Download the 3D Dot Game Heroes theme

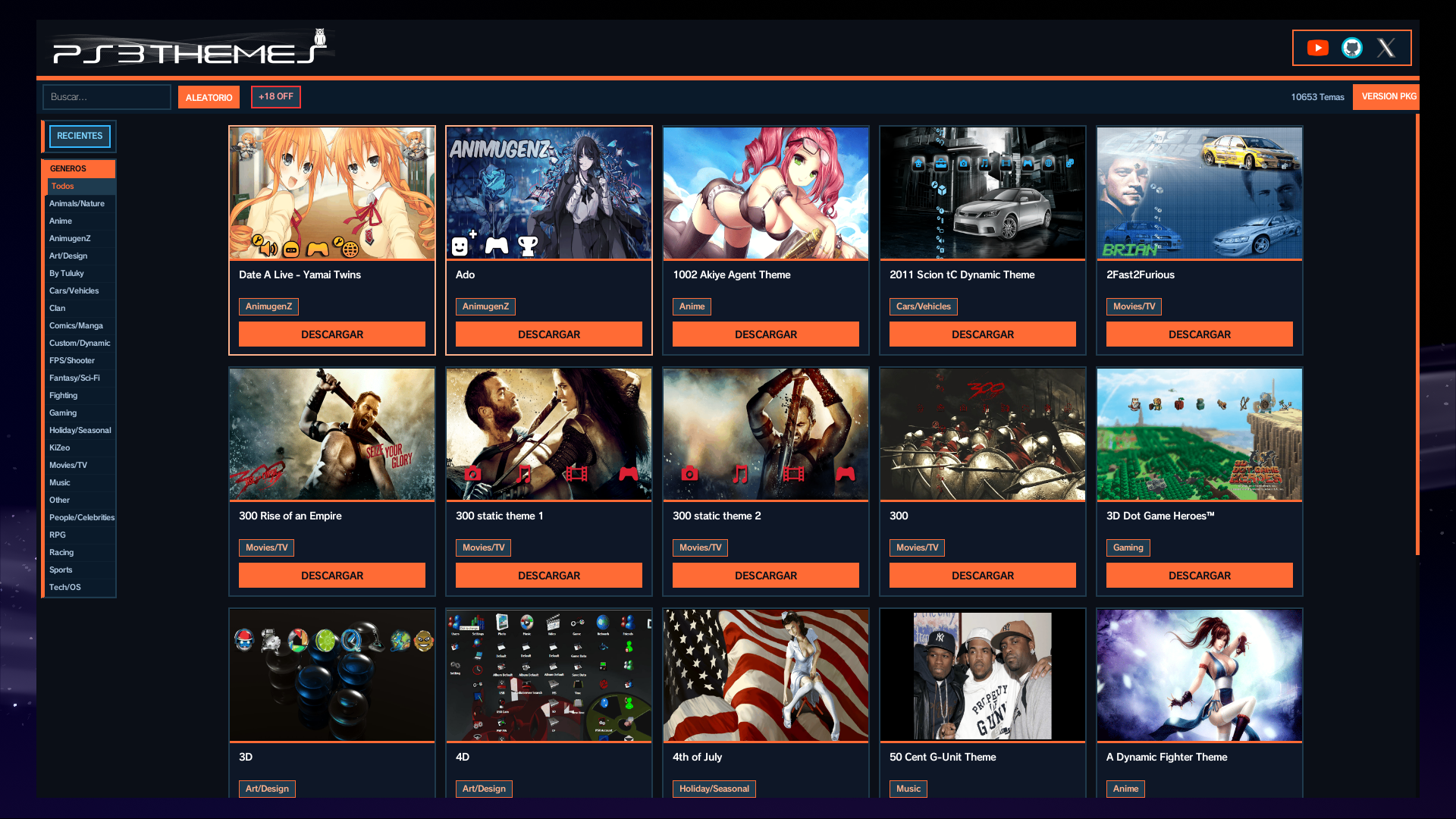pyautogui.click(x=1200, y=576)
